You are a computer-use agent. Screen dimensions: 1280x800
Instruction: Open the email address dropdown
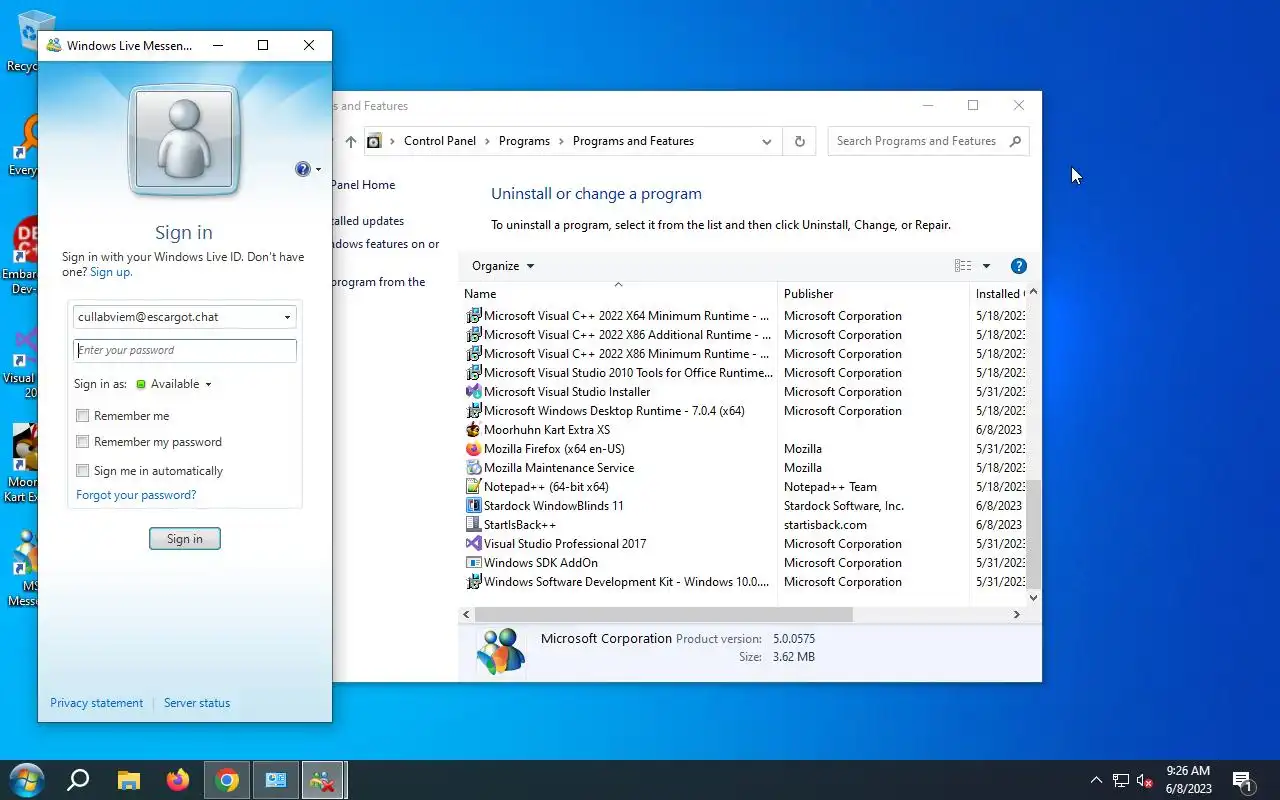pos(287,317)
